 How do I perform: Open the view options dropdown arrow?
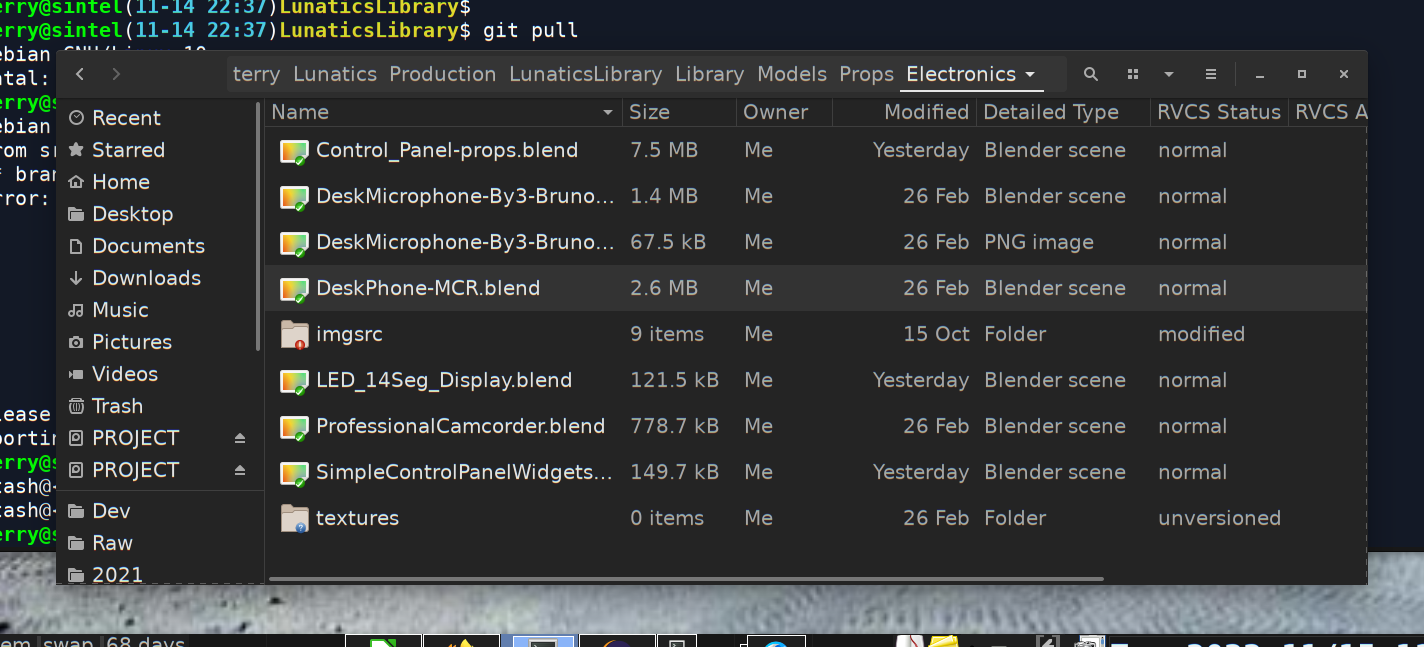(x=1169, y=74)
